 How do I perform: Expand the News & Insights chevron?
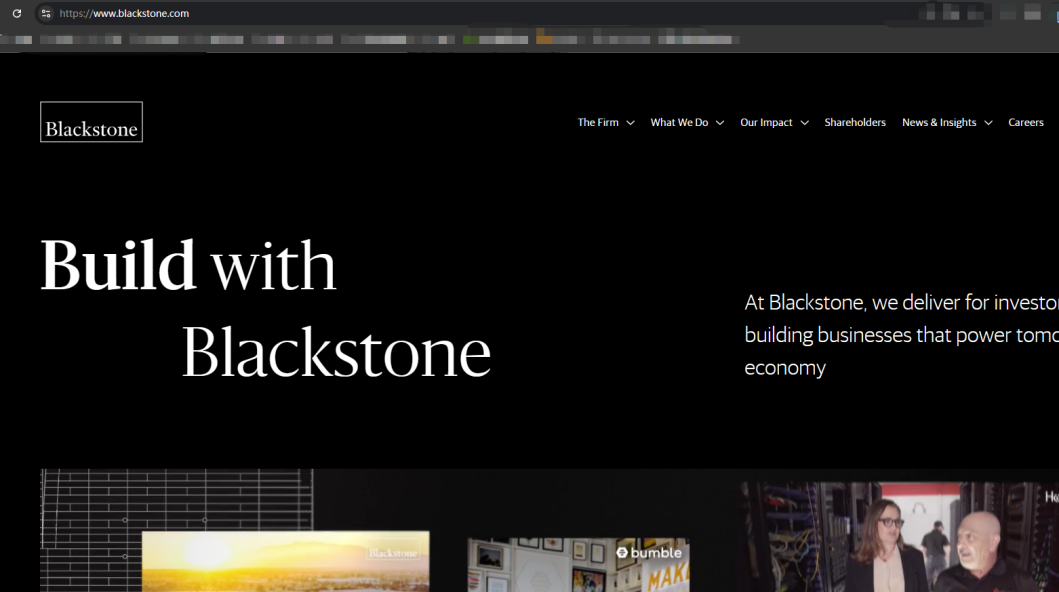pyautogui.click(x=988, y=123)
